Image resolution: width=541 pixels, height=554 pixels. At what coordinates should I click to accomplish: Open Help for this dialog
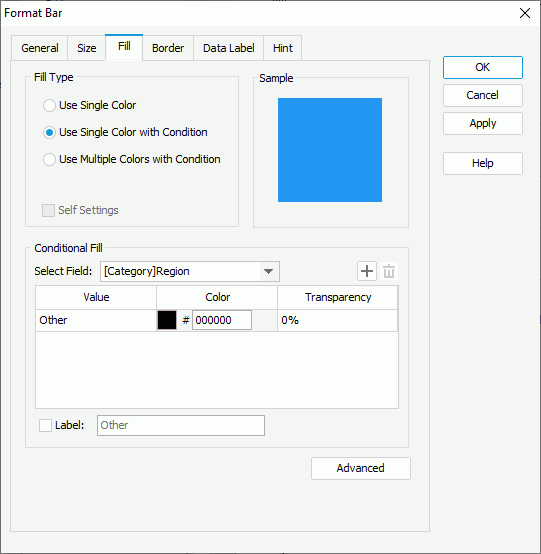(x=483, y=163)
